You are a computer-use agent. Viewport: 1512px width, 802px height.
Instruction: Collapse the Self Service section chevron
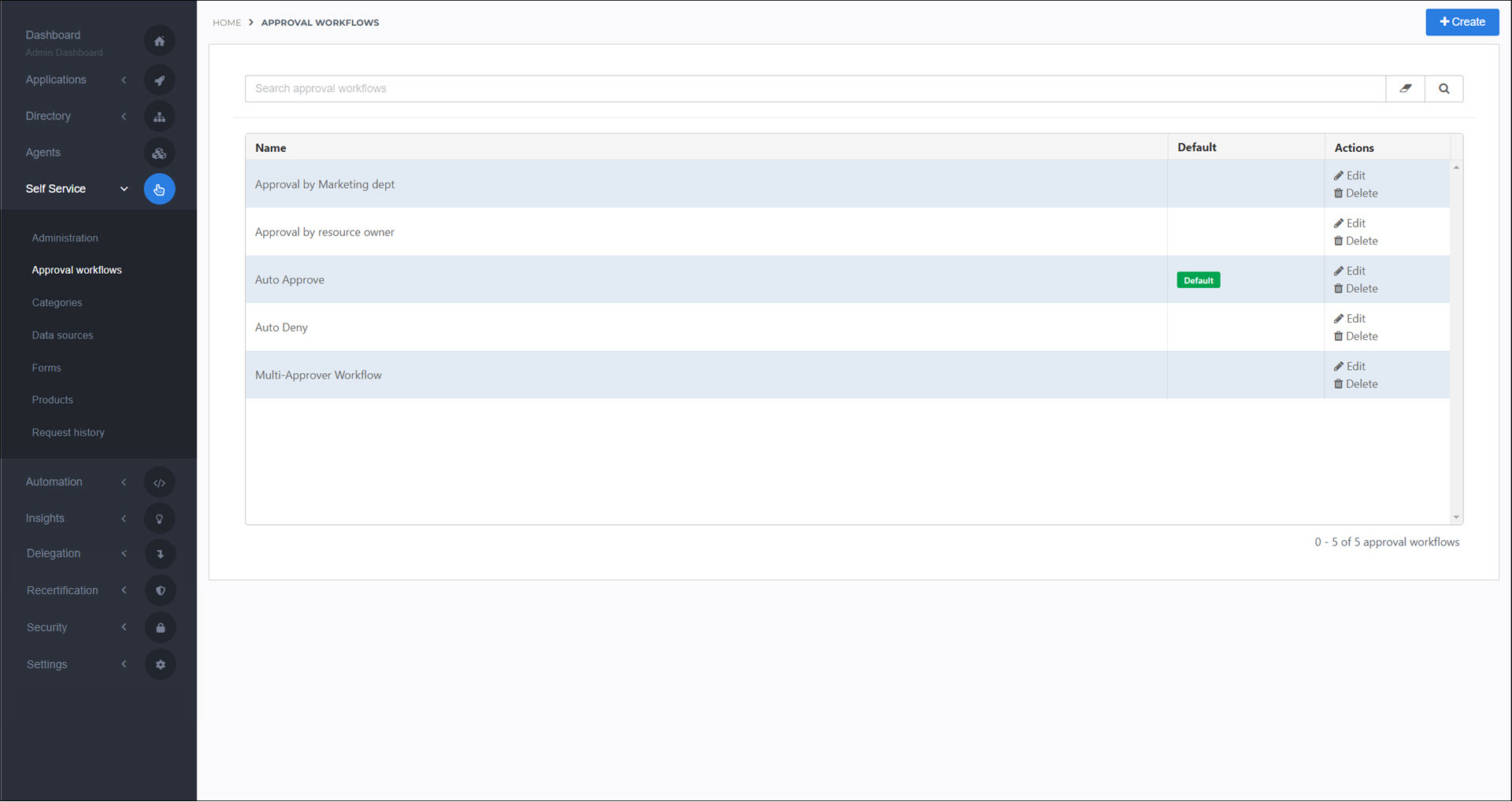[124, 189]
